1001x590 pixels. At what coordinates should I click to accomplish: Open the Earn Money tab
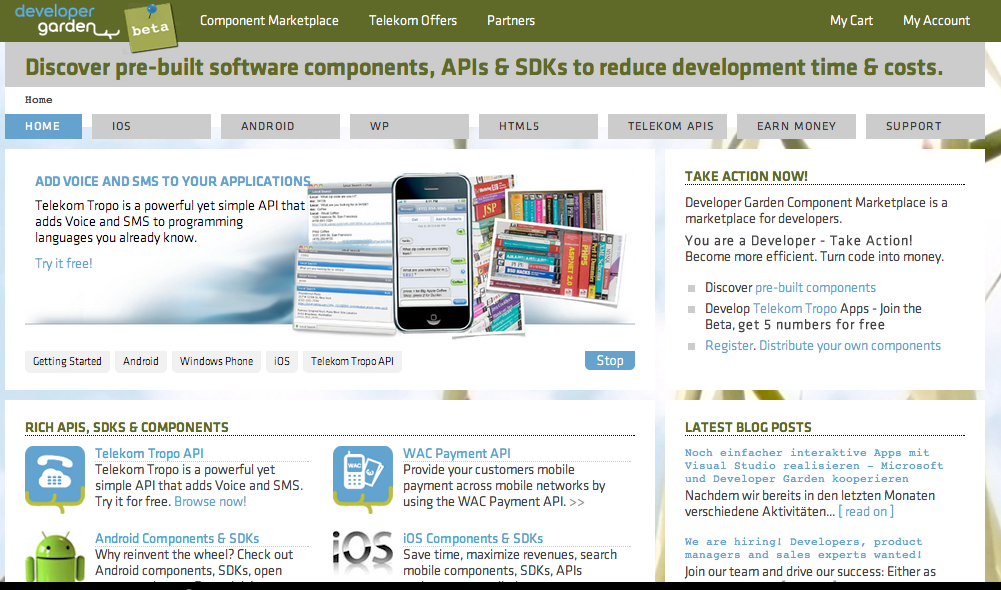tap(796, 126)
